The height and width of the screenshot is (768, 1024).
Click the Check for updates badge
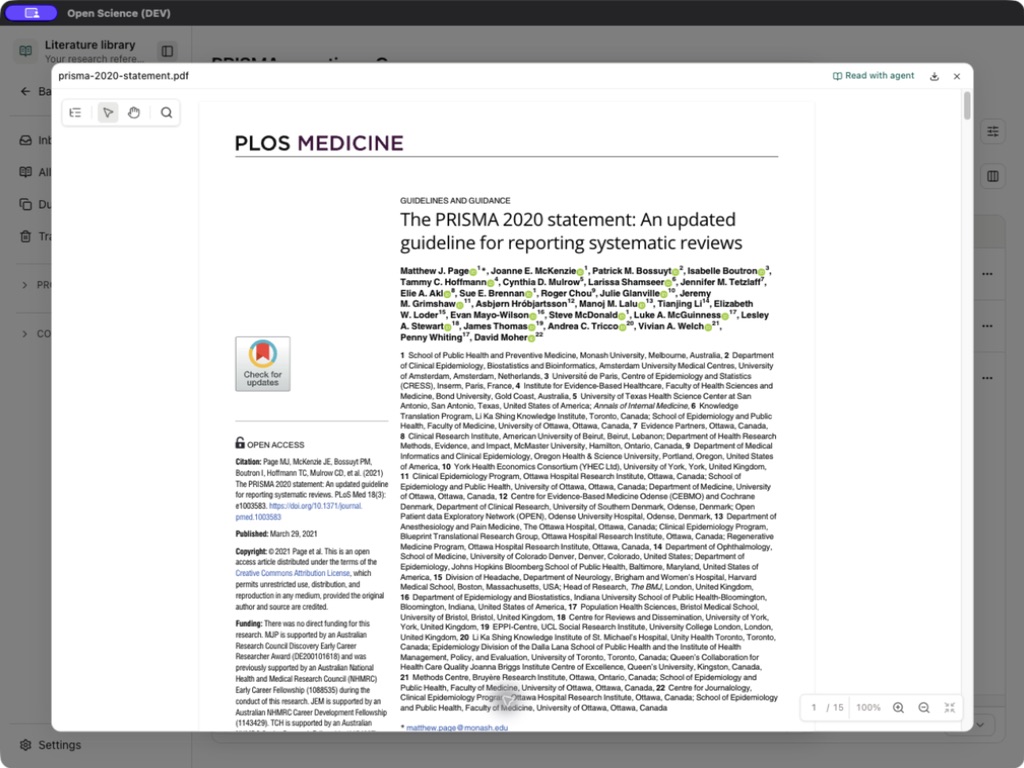(263, 364)
